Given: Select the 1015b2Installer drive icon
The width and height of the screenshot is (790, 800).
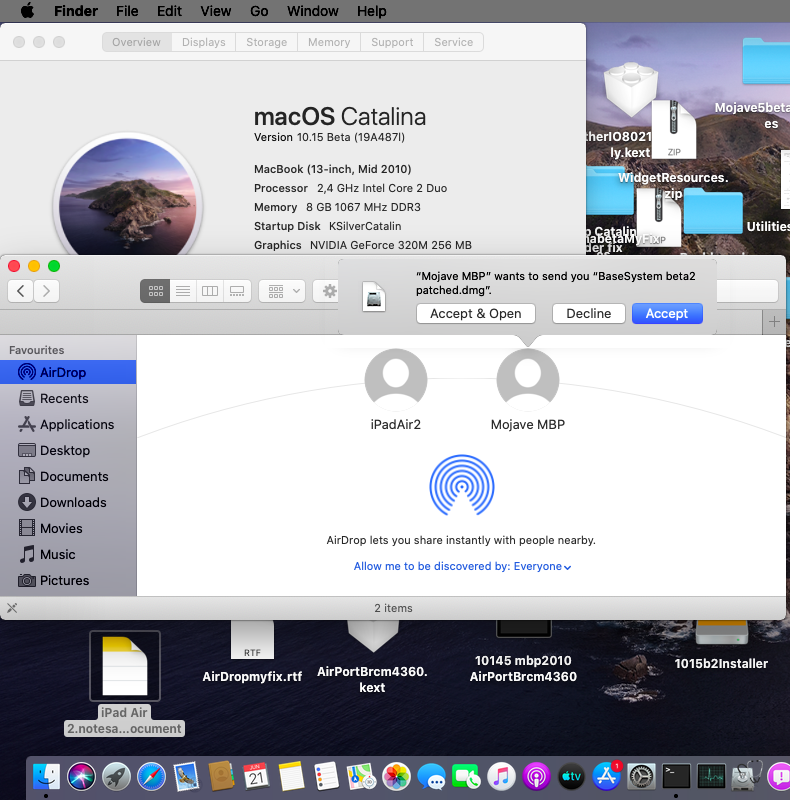Looking at the screenshot, I should click(721, 645).
